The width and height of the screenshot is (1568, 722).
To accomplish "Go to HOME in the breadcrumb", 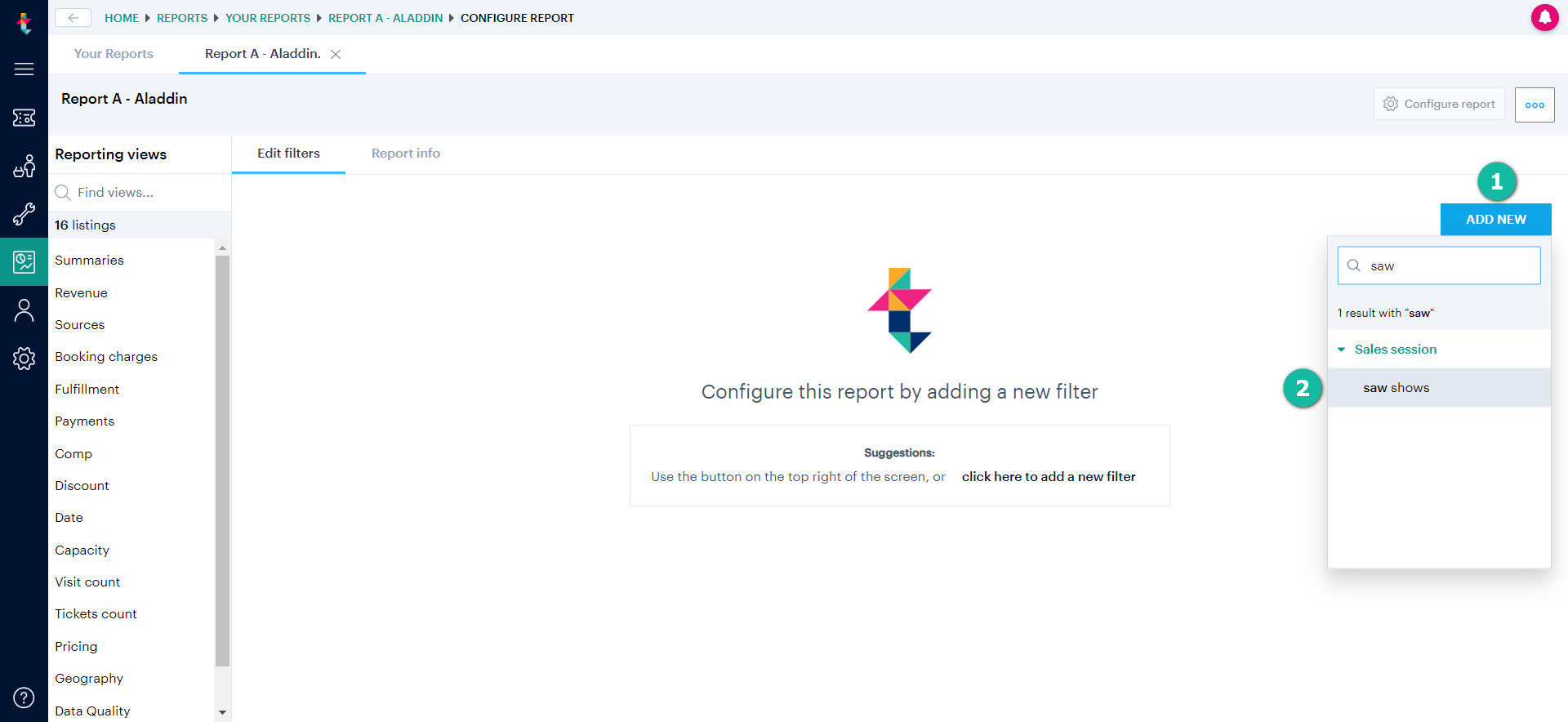I will click(122, 18).
